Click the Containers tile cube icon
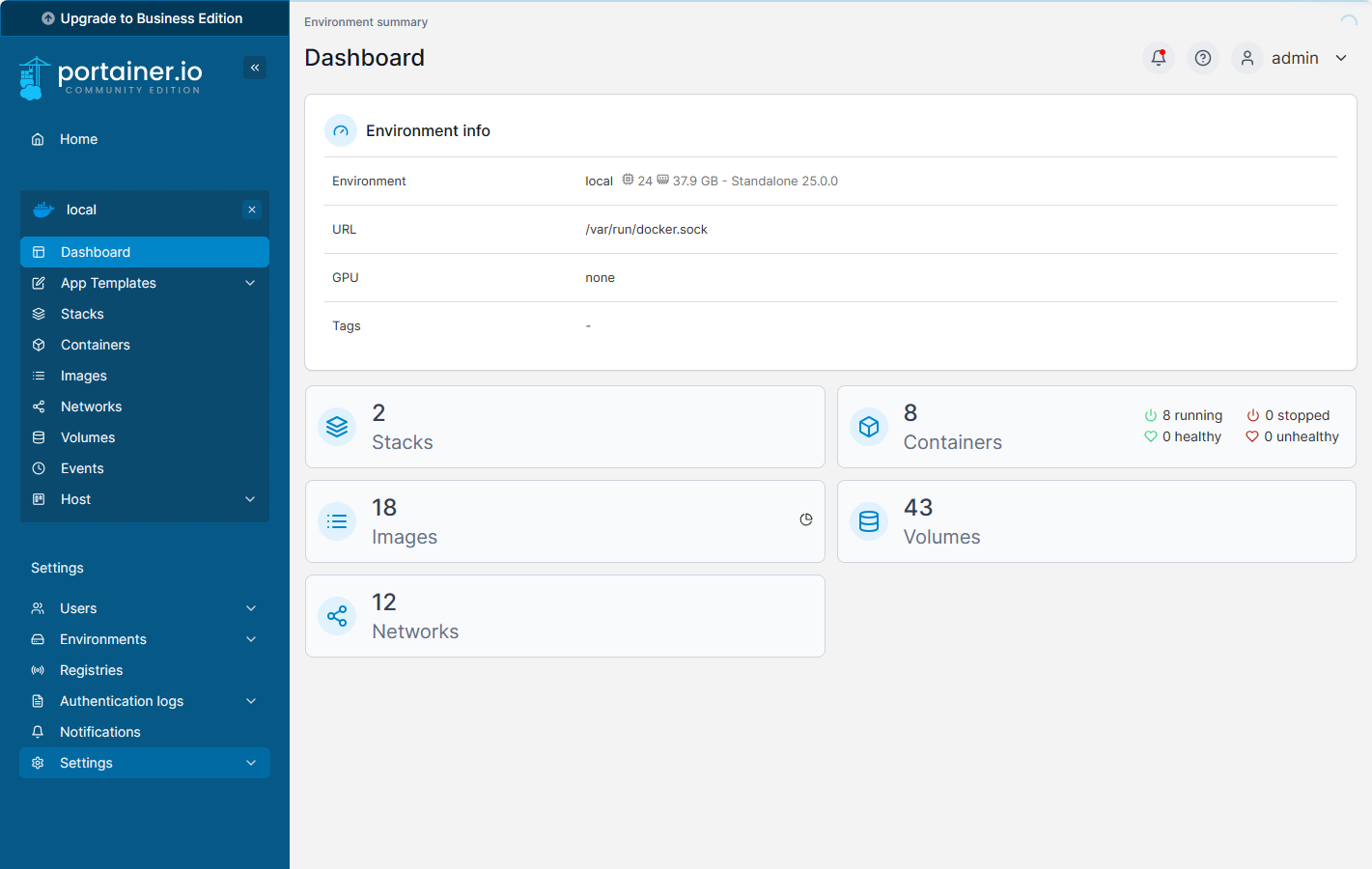The image size is (1372, 869). [869, 427]
